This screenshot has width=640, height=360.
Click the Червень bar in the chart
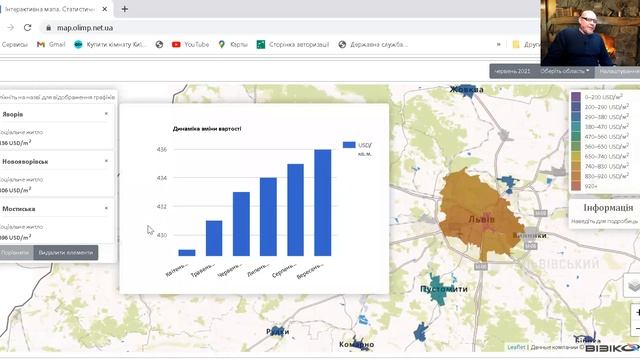(x=241, y=224)
